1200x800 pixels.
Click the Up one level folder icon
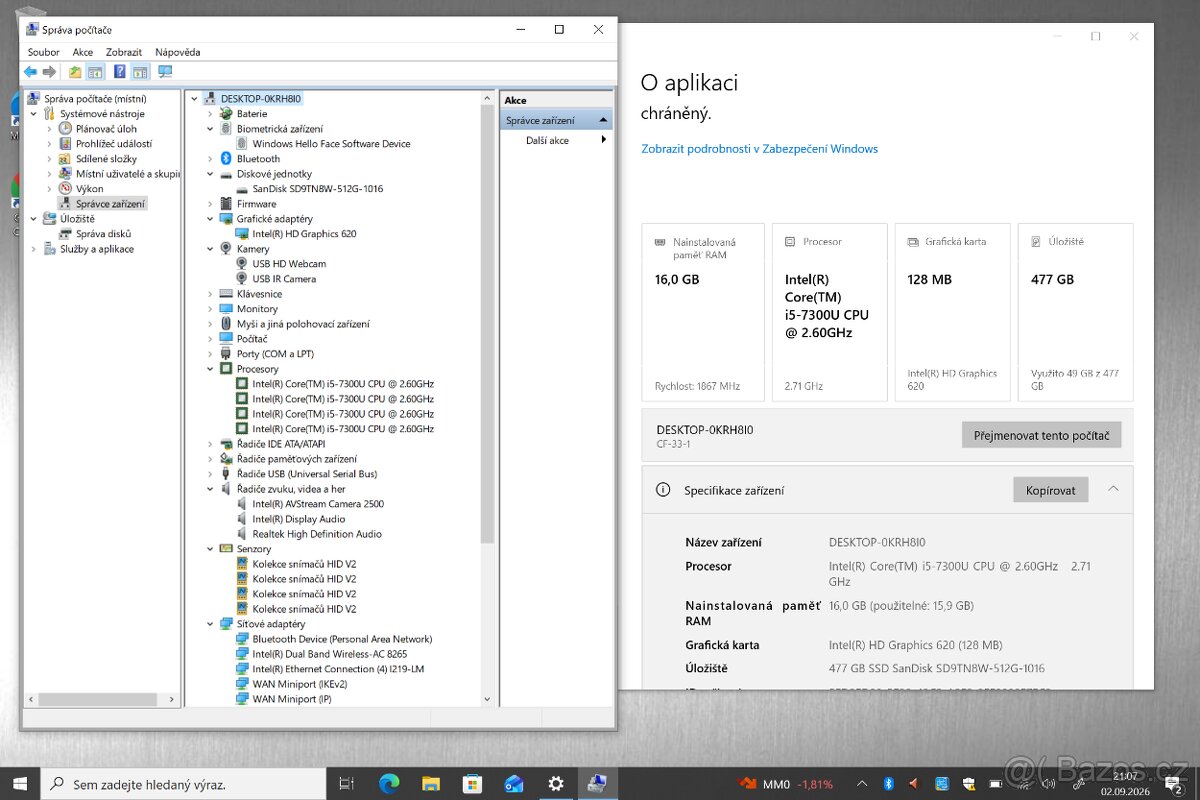pyautogui.click(x=75, y=72)
